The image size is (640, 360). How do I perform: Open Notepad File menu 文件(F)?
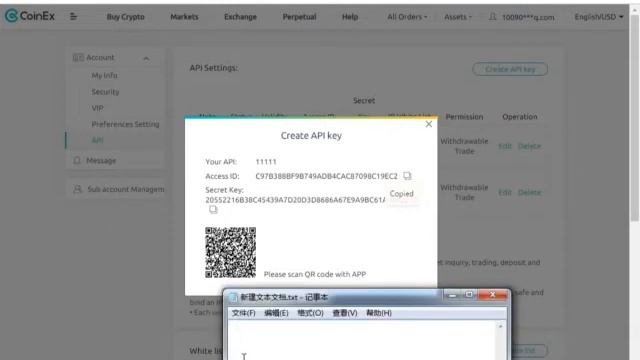243,313
